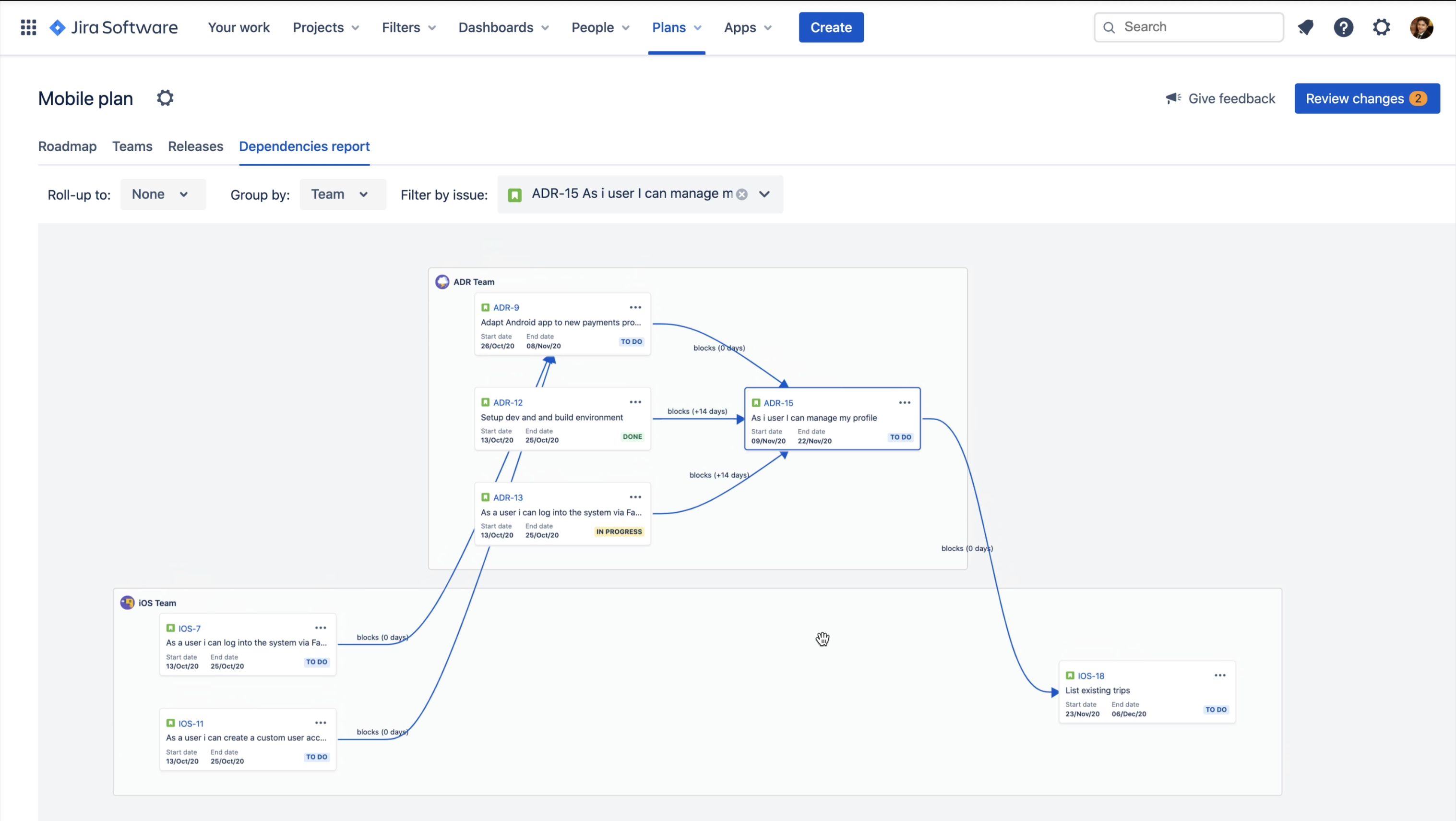Expand the Filter by issue dropdown
This screenshot has width=1456, height=821.
[765, 194]
